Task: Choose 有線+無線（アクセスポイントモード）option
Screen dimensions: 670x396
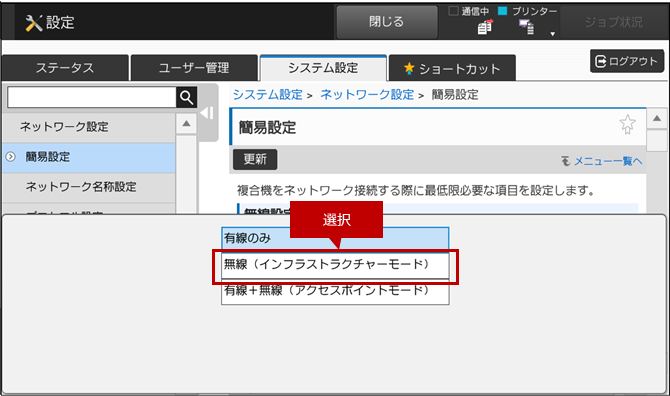Action: [335, 291]
